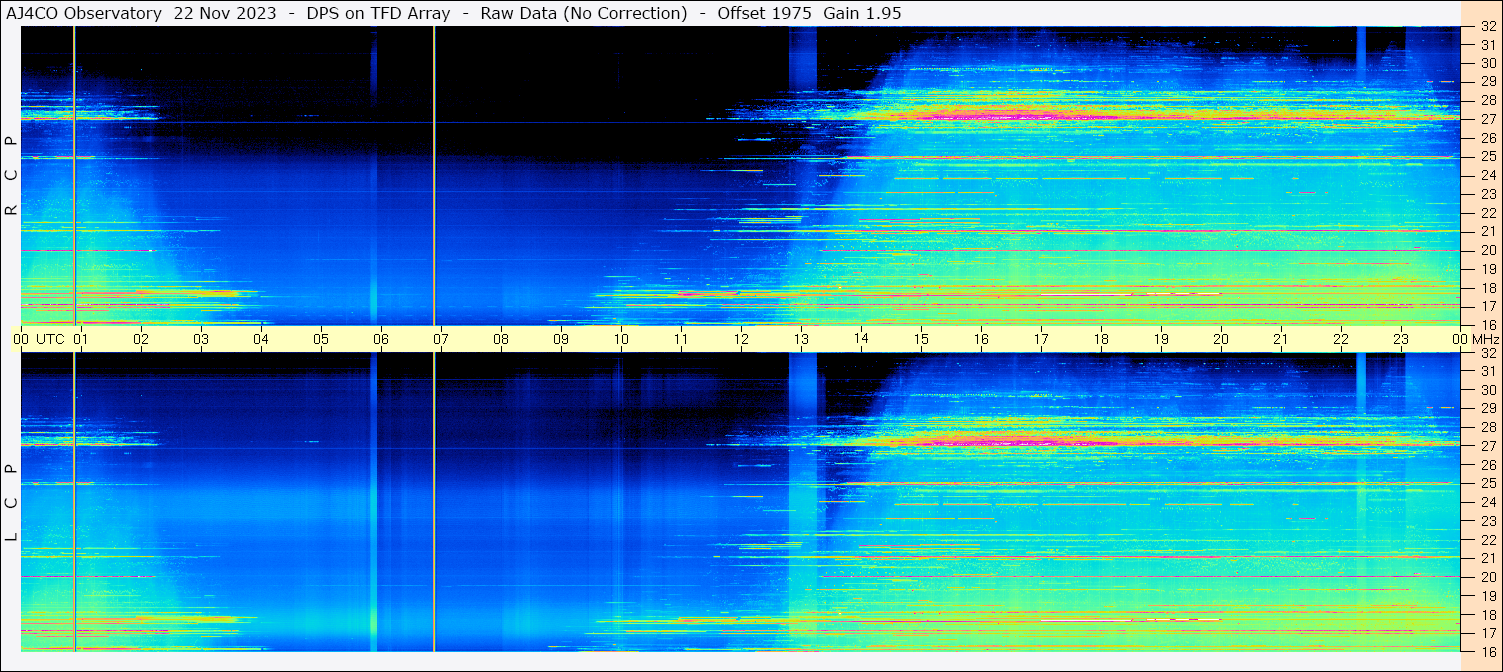Click the Raw Data (No Correction) text
Screen dimensions: 1503x672
click(584, 13)
